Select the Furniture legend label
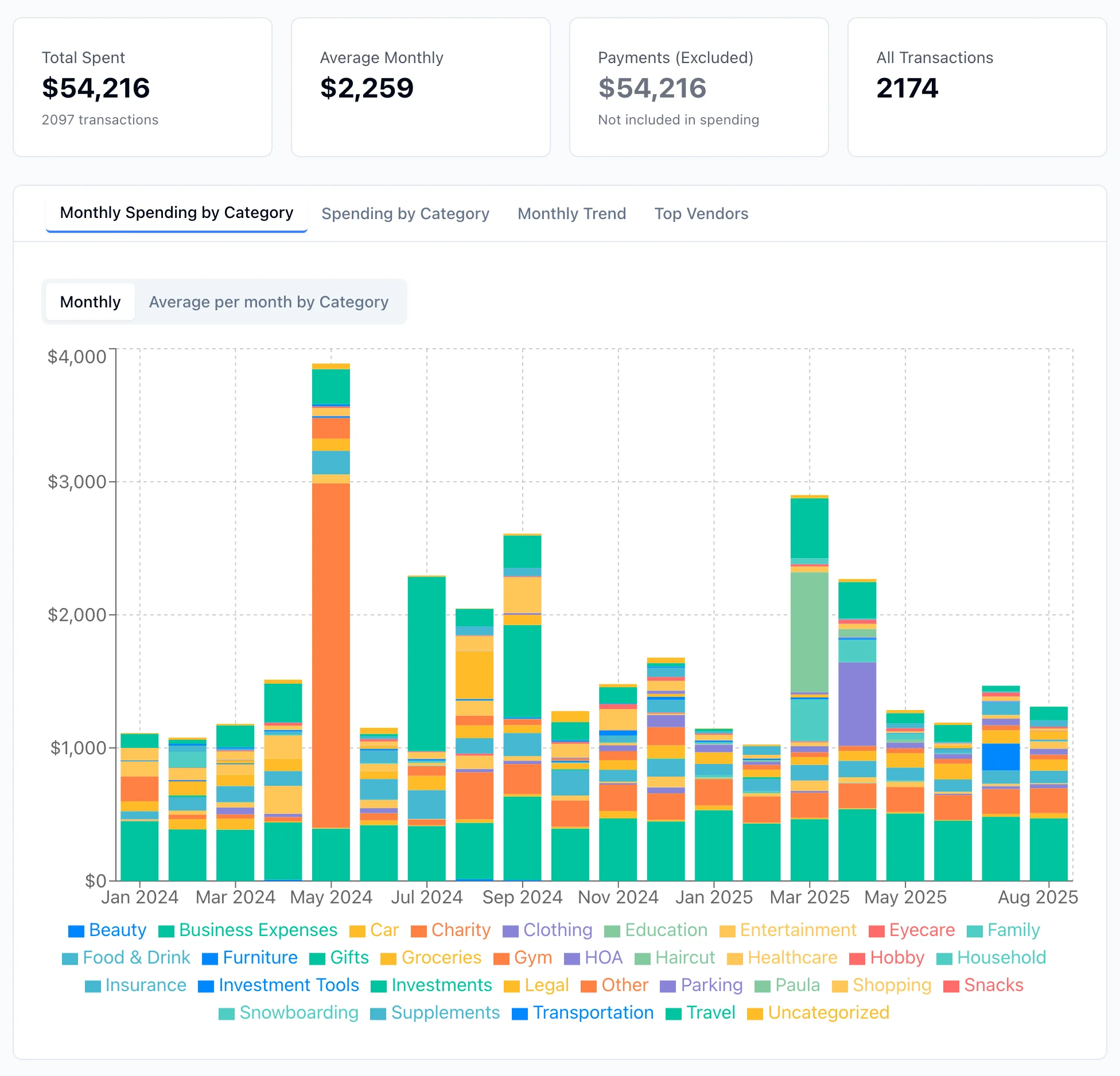 [x=260, y=957]
